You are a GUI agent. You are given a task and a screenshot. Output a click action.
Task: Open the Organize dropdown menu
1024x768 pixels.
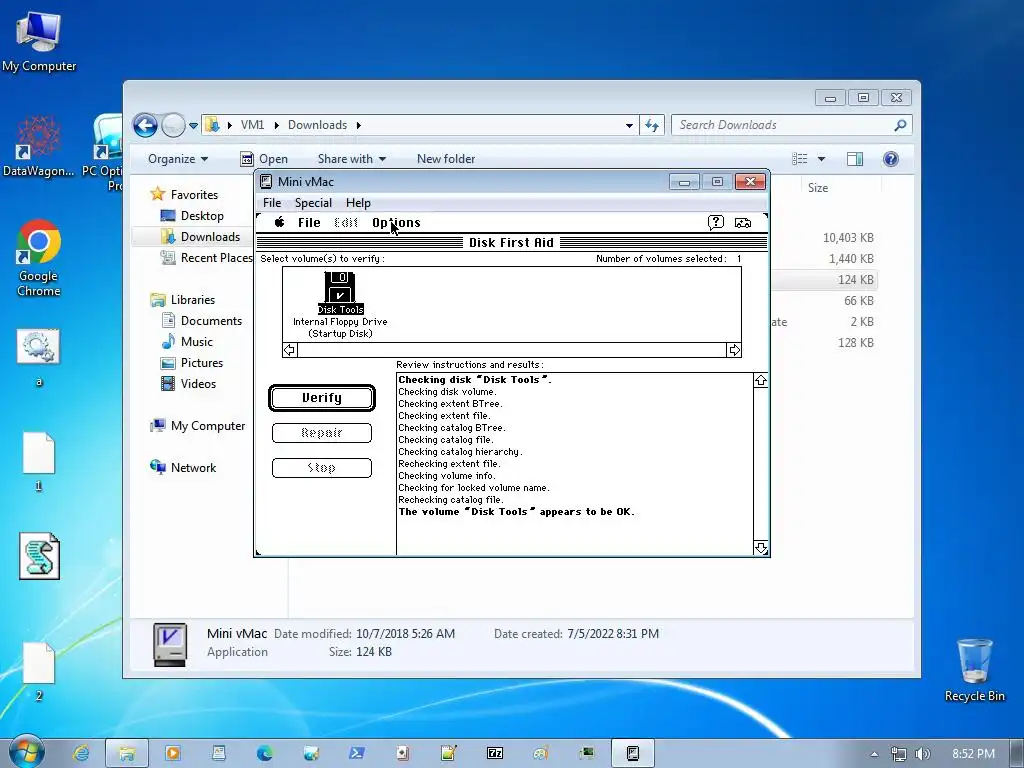(178, 159)
